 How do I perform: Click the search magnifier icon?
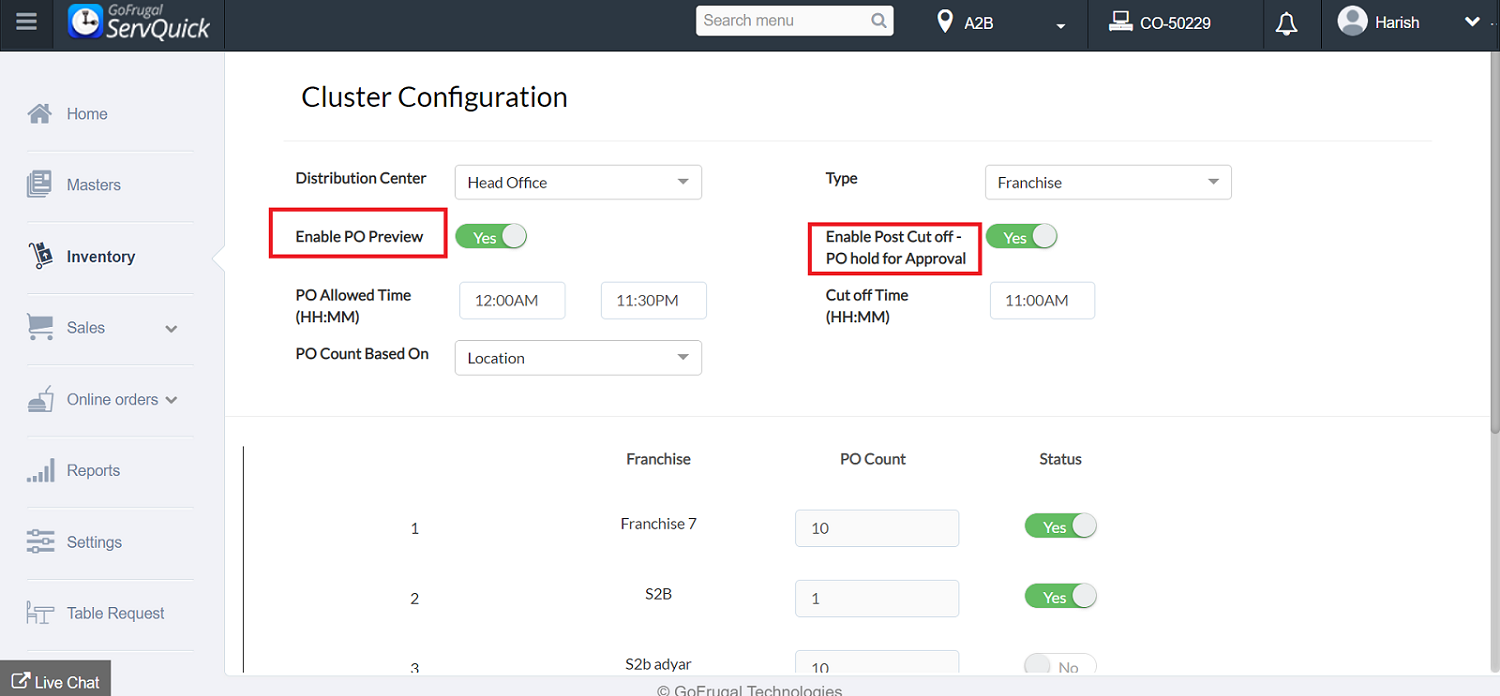coord(879,21)
